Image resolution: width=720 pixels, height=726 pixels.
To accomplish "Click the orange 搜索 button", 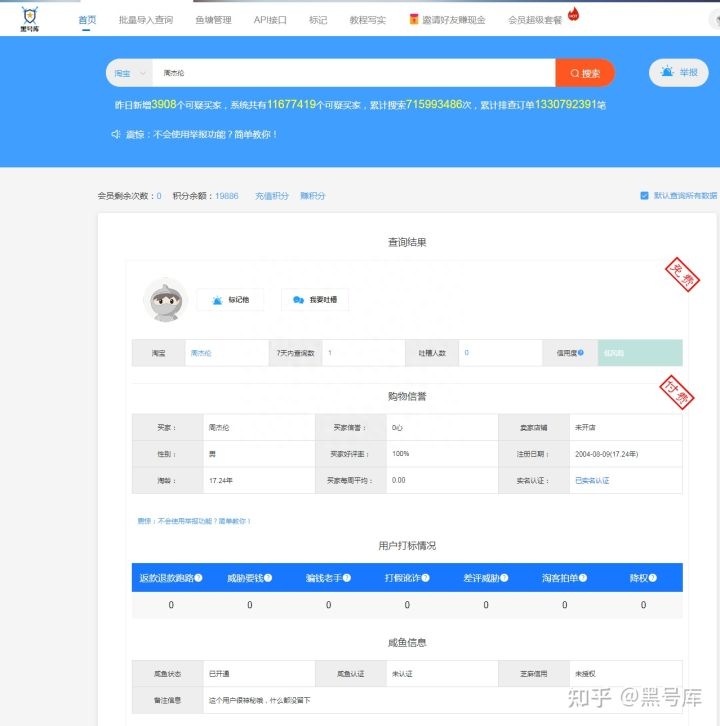I will point(585,73).
